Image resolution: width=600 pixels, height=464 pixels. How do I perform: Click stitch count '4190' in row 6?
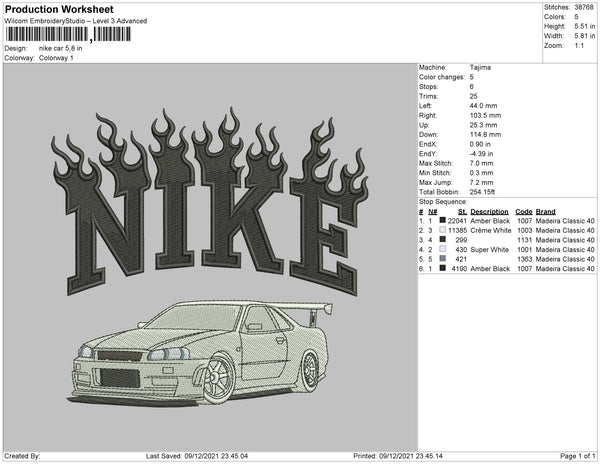click(x=459, y=269)
